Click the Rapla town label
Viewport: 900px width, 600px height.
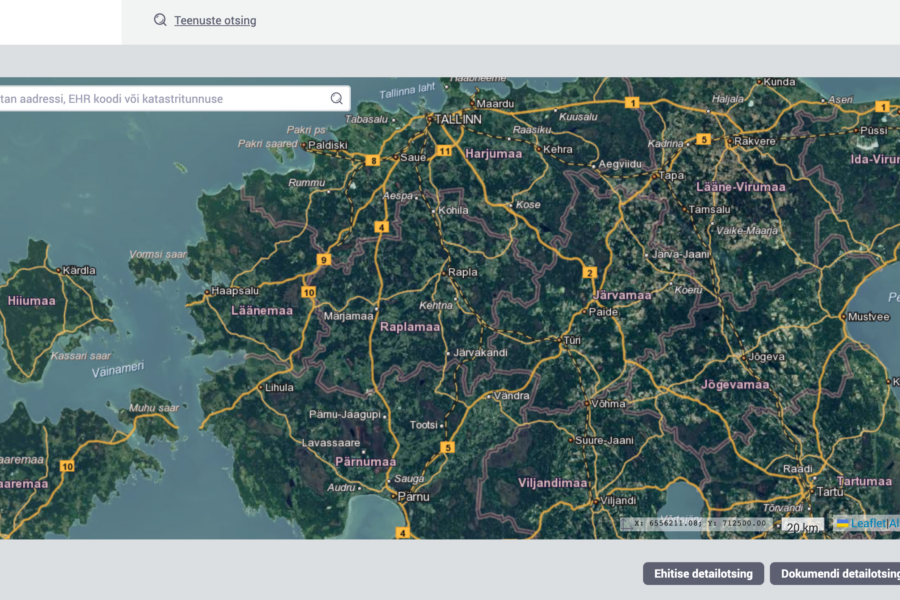463,272
